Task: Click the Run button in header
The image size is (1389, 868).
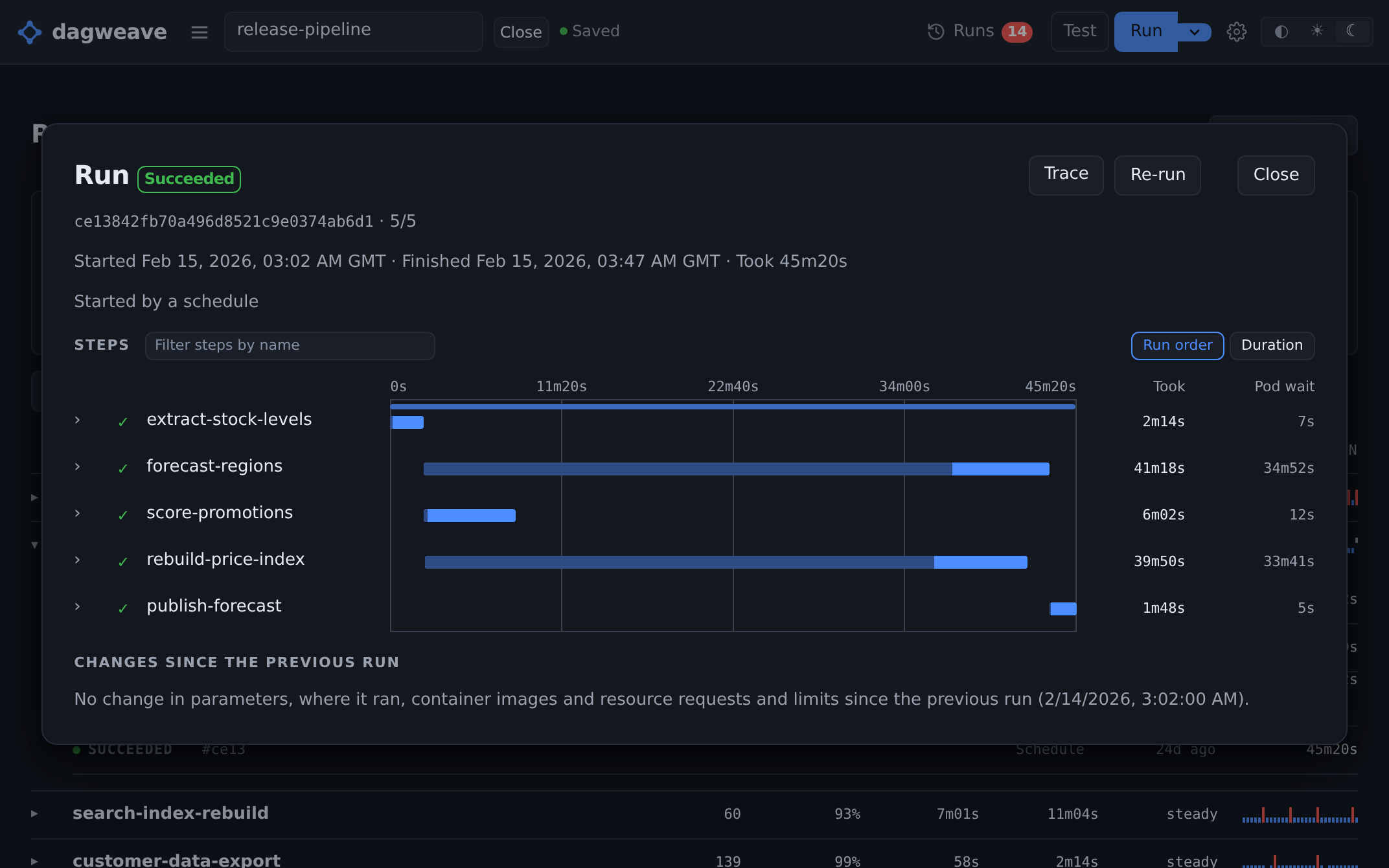Action: point(1145,31)
